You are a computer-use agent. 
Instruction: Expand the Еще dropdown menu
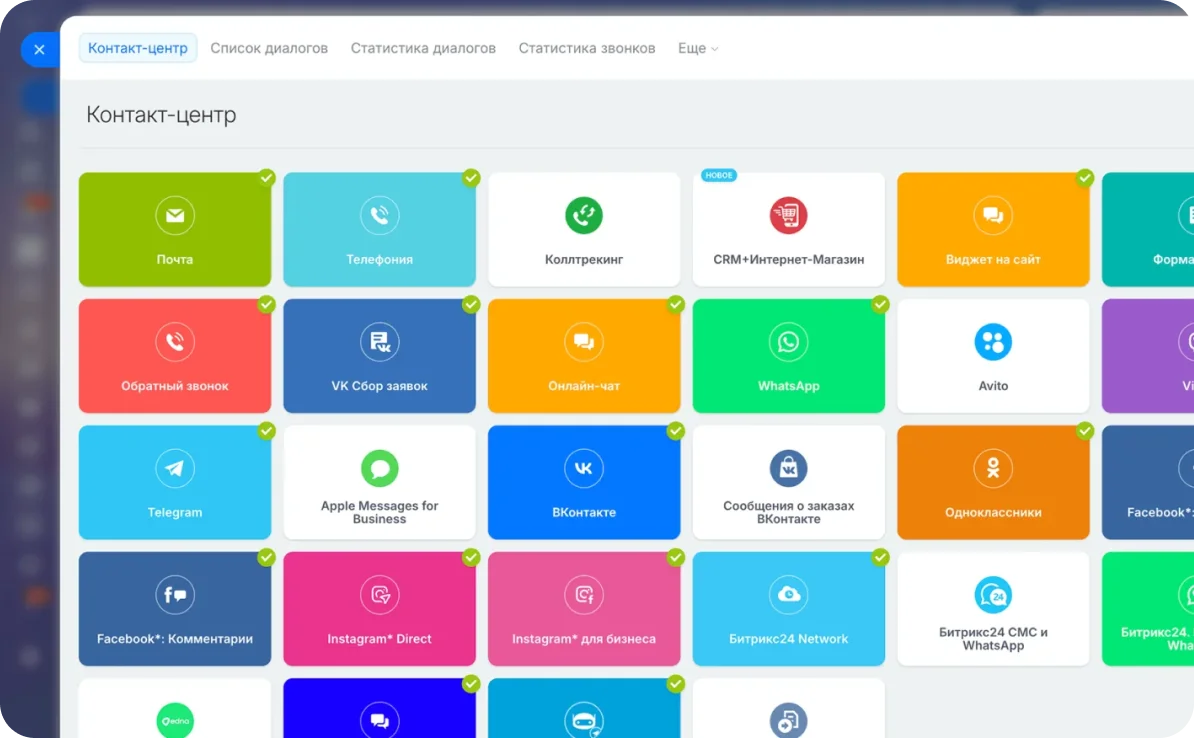[698, 48]
